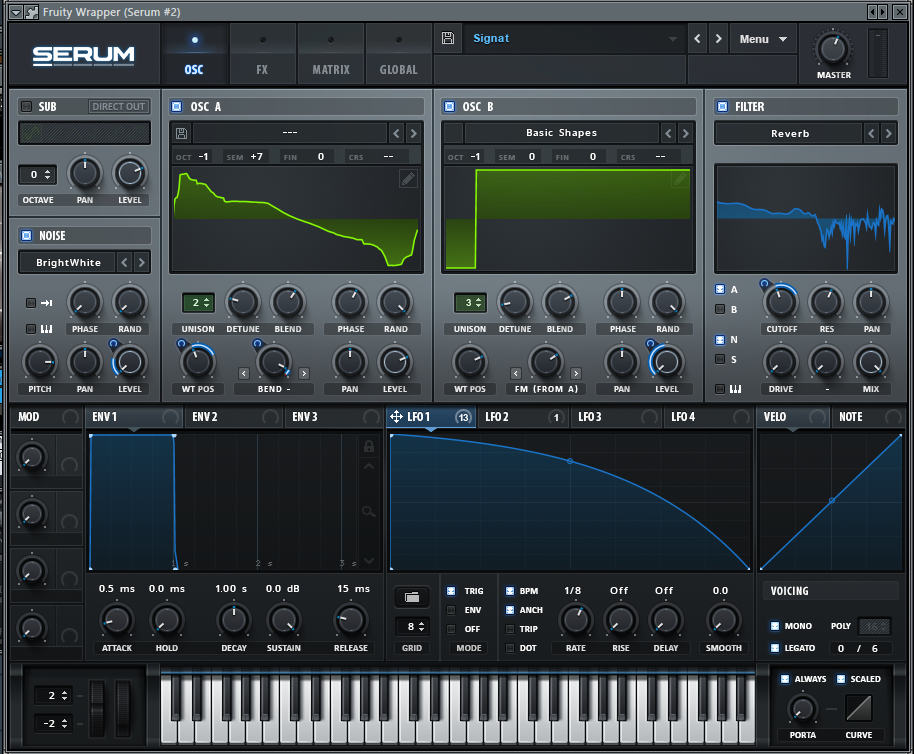Select the NOTE tab
The height and width of the screenshot is (754, 914).
click(869, 417)
